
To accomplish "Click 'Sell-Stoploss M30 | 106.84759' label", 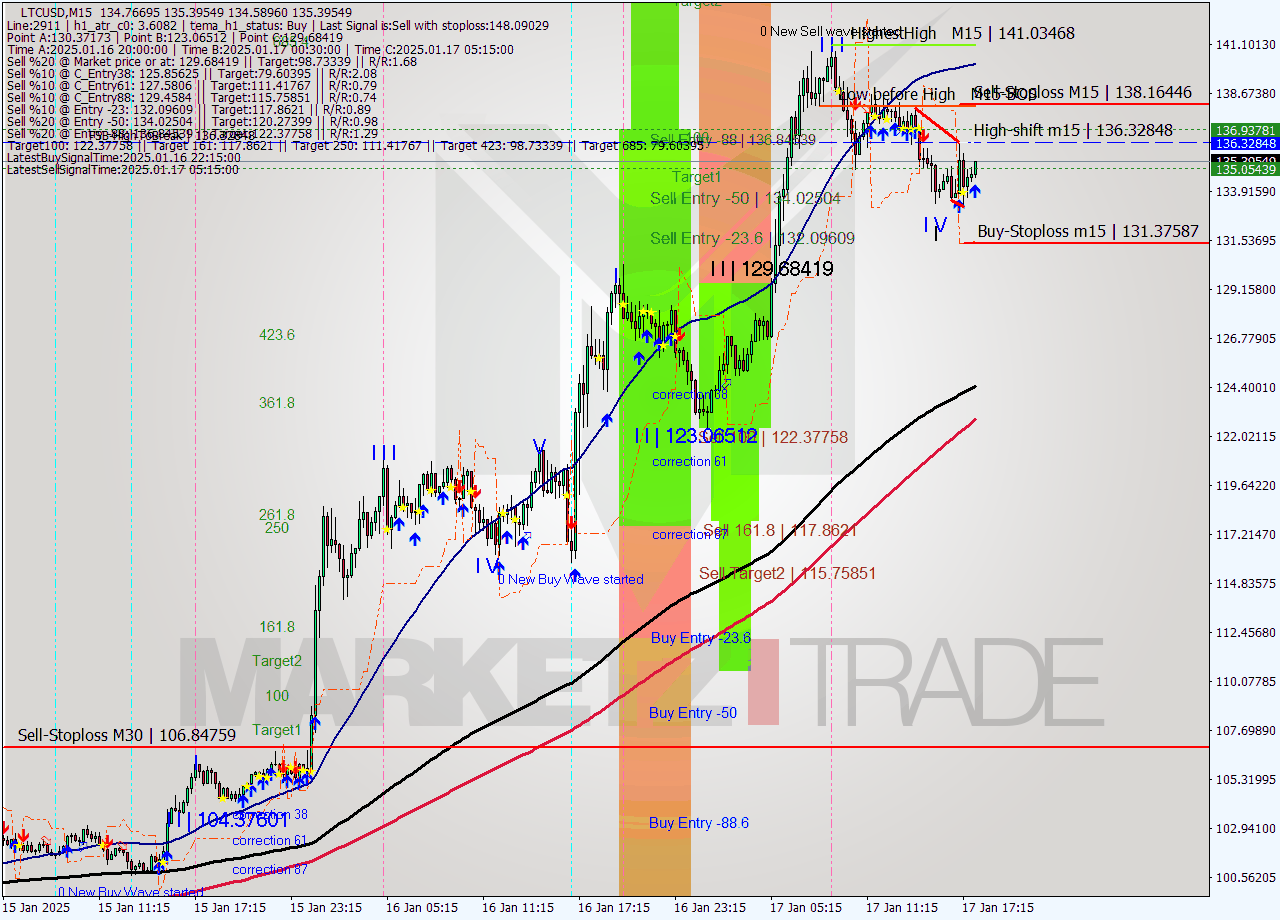I will [x=127, y=736].
